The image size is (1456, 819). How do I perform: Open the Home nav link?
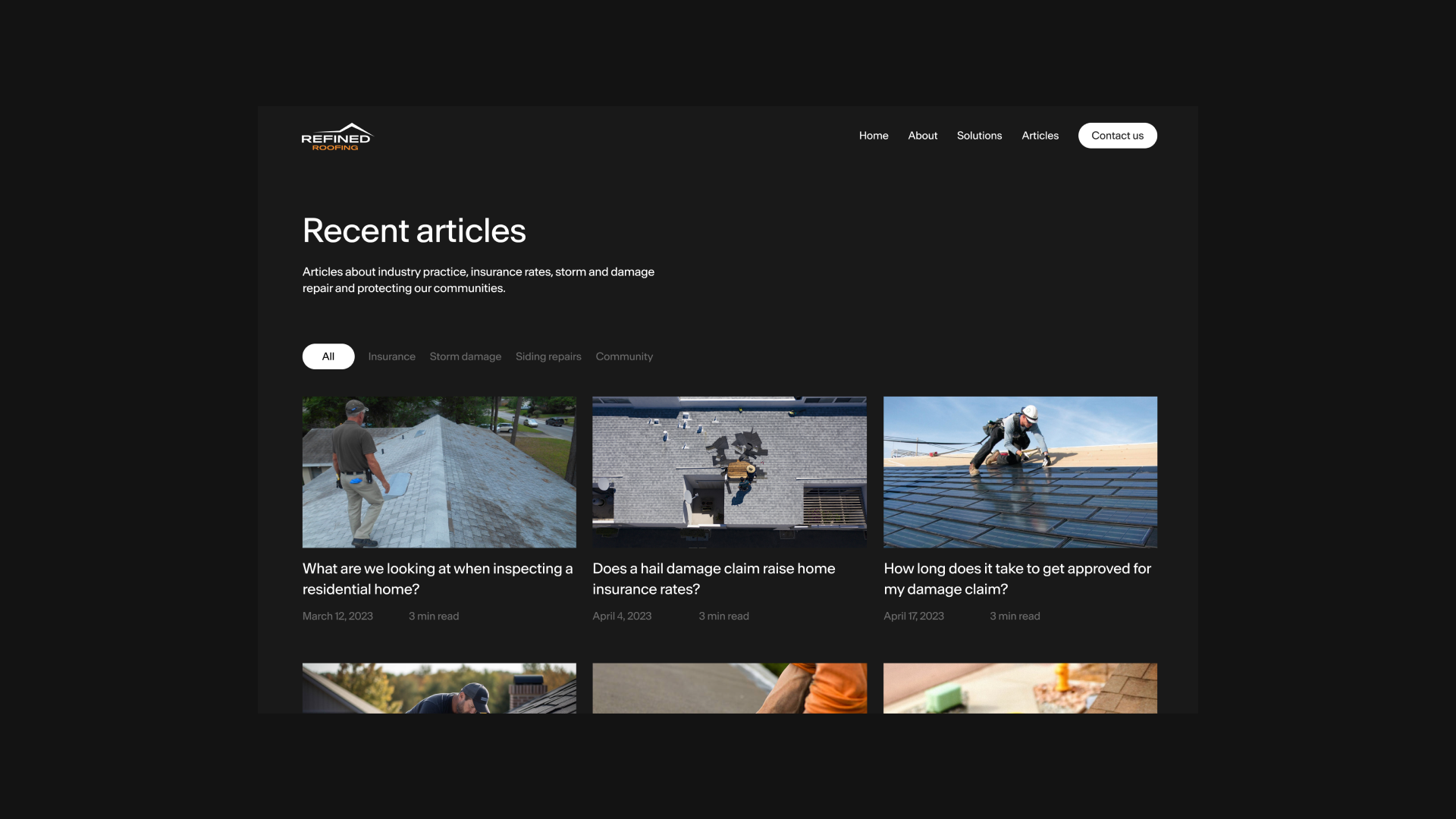click(873, 136)
